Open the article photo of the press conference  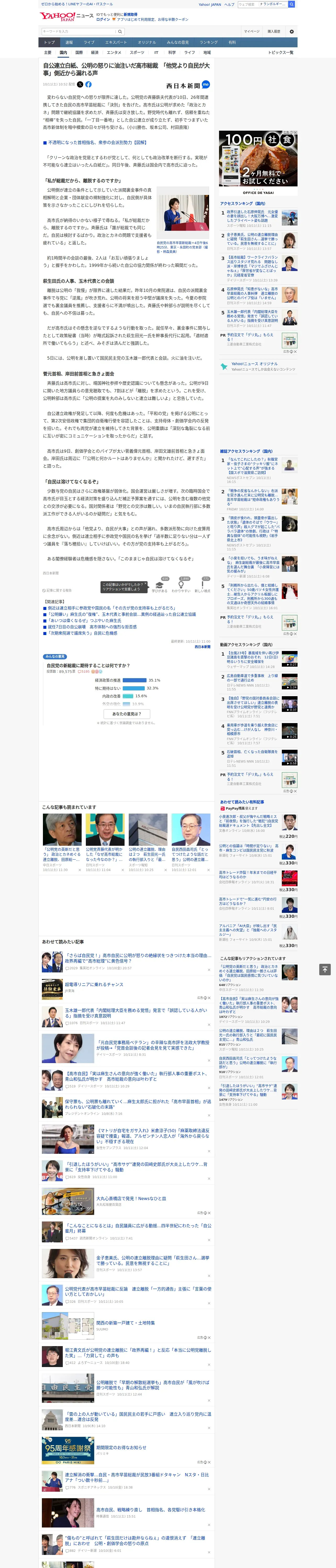coord(183,213)
